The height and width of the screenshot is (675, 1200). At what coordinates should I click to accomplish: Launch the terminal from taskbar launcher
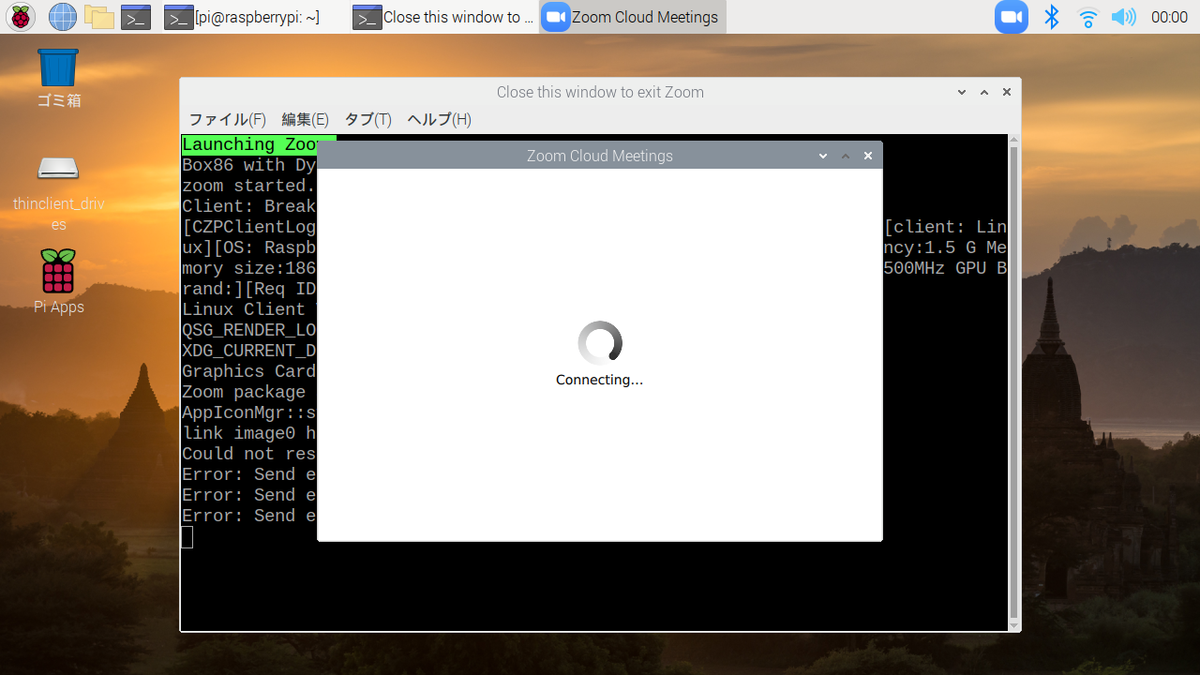click(135, 17)
